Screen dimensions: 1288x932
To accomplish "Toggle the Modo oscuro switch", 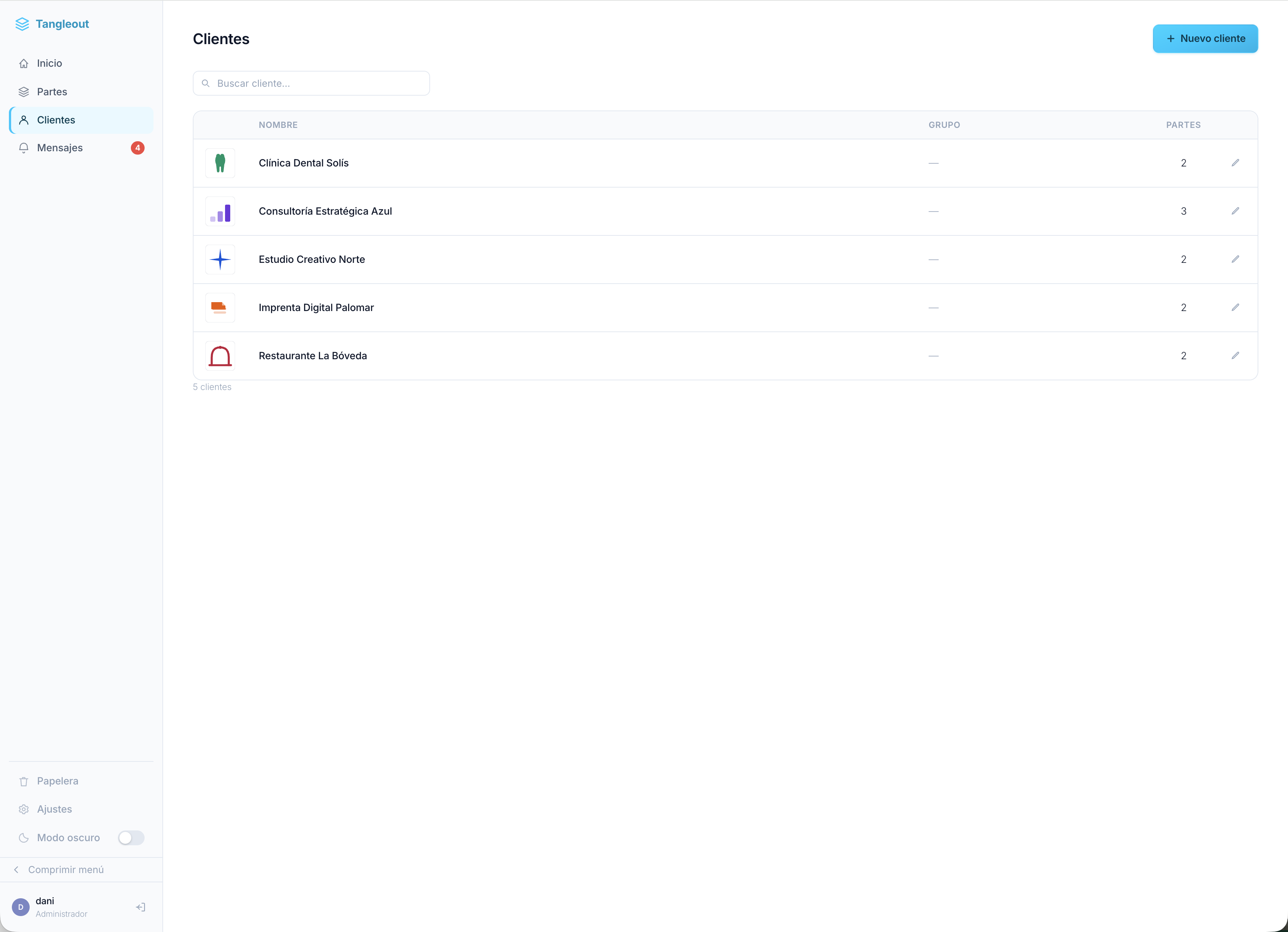I will [x=131, y=838].
